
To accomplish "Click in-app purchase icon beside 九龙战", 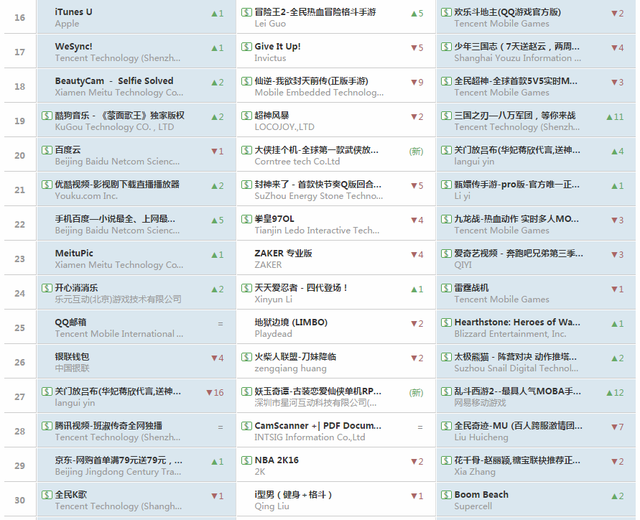I will [x=446, y=219].
